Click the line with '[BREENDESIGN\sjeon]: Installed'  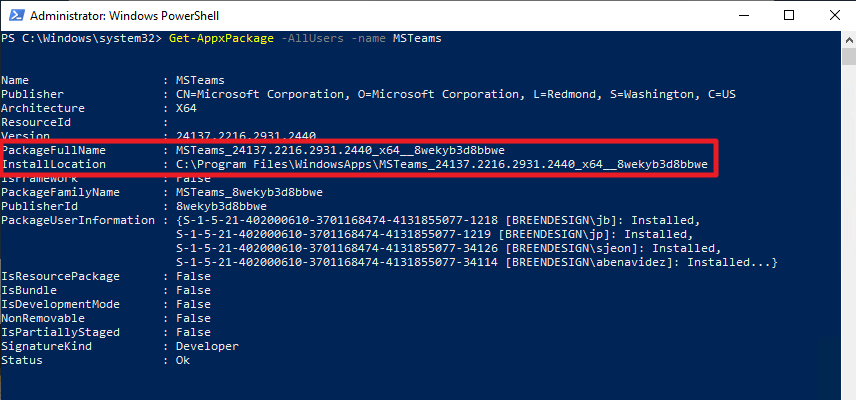pyautogui.click(x=449, y=248)
